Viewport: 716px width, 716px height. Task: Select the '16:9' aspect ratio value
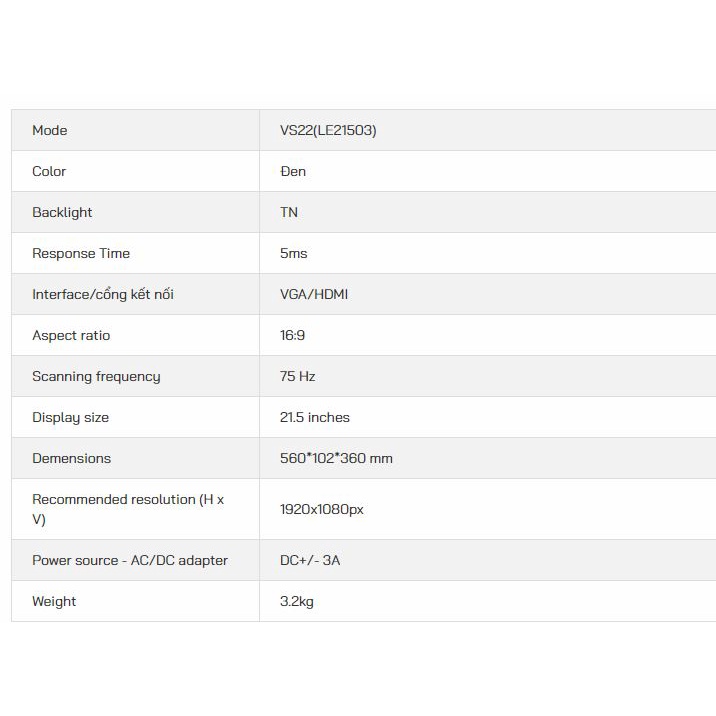coord(293,335)
